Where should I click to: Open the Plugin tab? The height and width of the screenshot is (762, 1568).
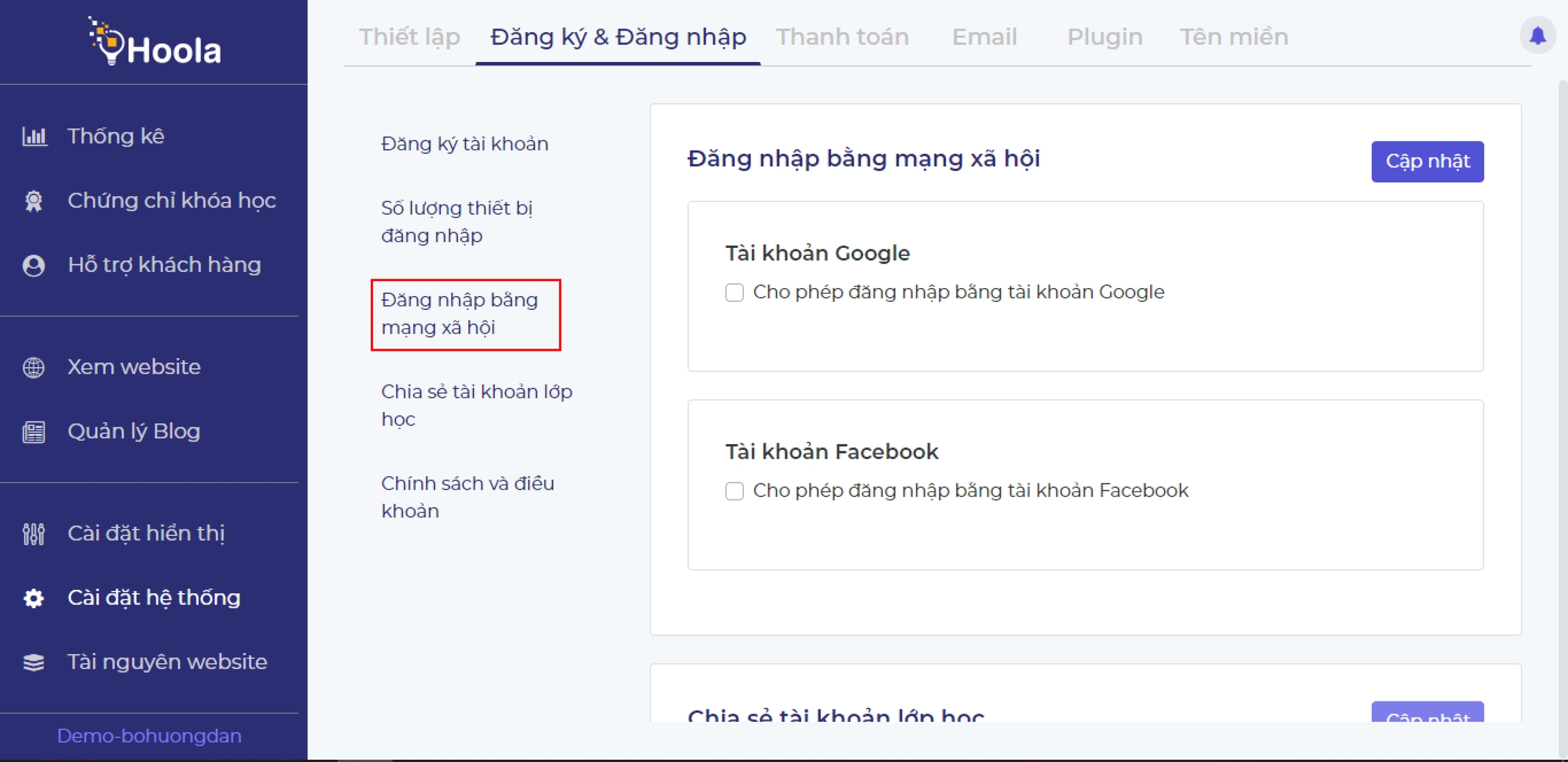[1104, 37]
